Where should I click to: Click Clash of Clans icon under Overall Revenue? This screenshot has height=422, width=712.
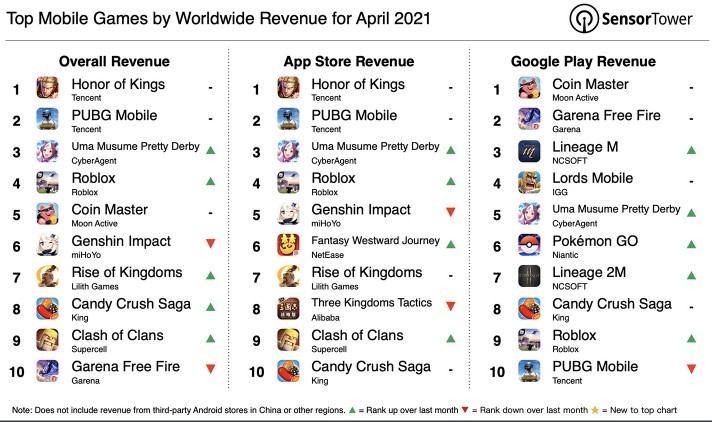coord(48,341)
